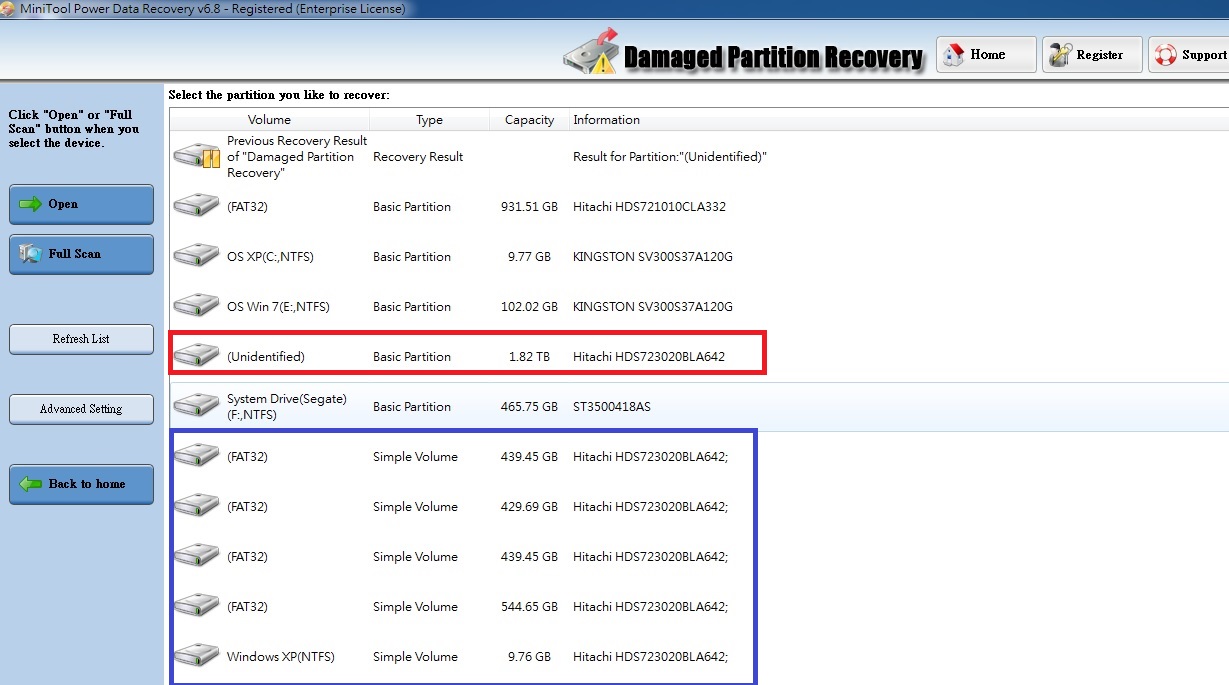The height and width of the screenshot is (685, 1229).
Task: Click the "9.77 GB" capacity cell
Action: [x=529, y=257]
